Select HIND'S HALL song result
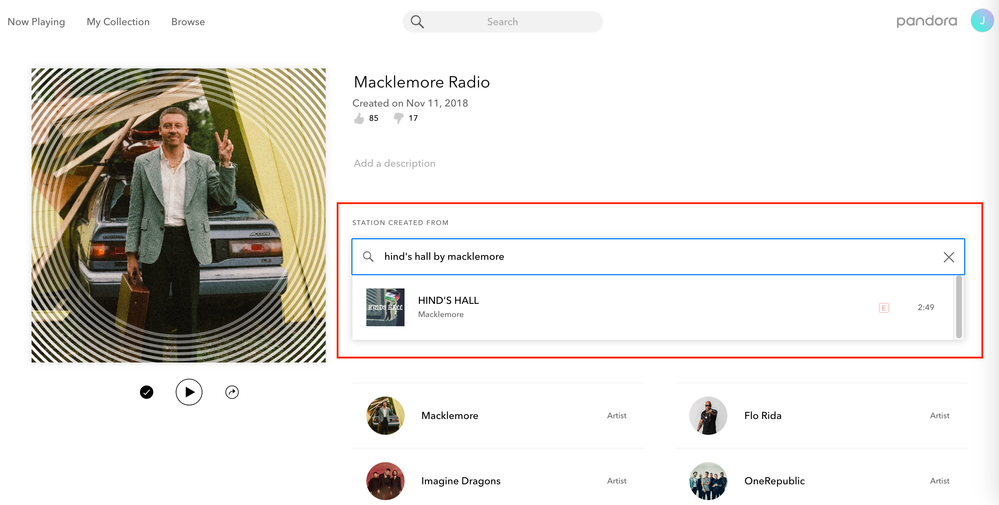 pyautogui.click(x=448, y=301)
